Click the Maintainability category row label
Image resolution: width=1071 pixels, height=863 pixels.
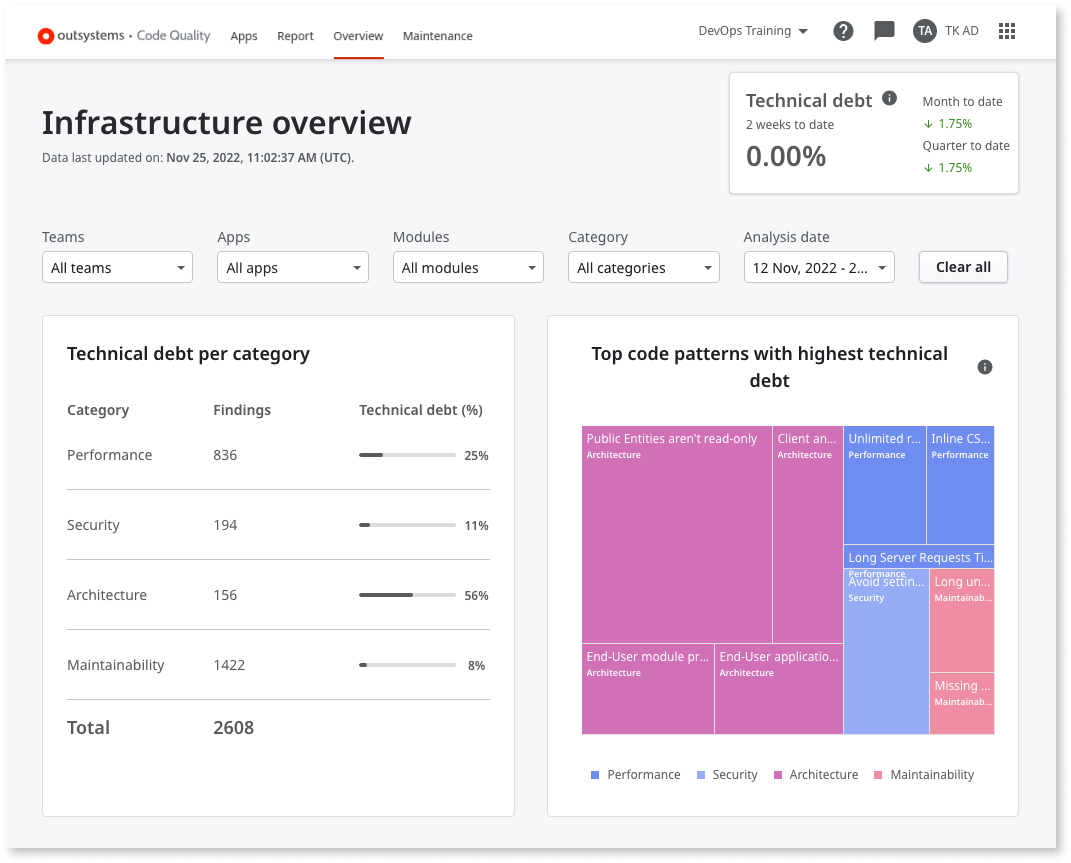click(115, 665)
